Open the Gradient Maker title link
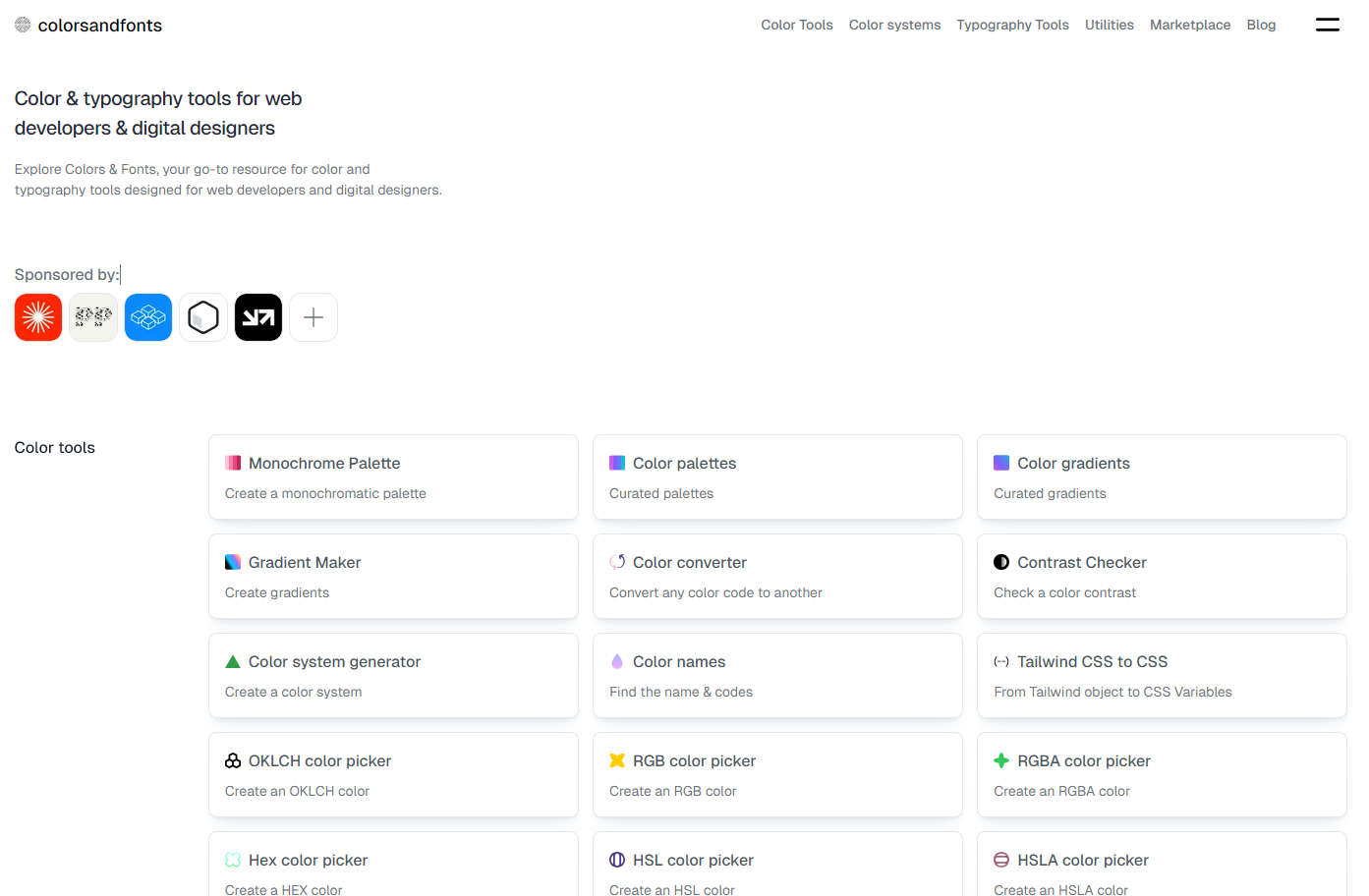1369x896 pixels. pos(305,562)
